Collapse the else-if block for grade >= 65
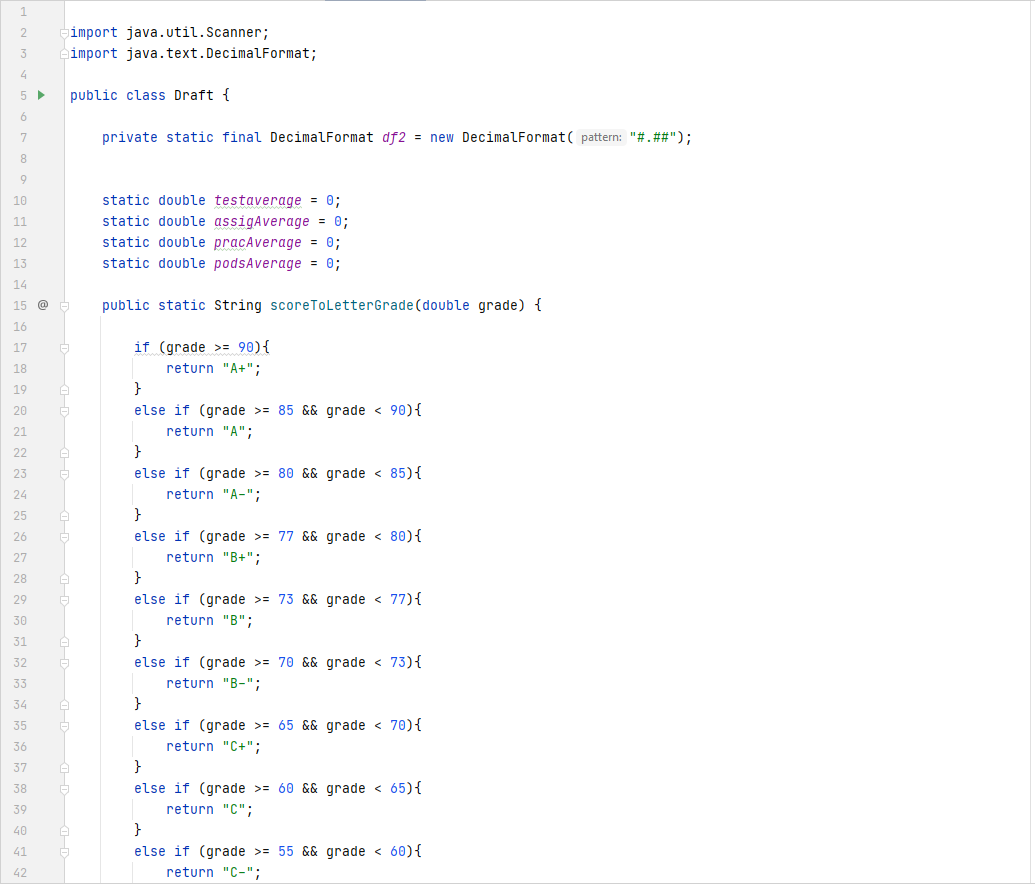Screen dimensions: 1035x884 tap(63, 725)
